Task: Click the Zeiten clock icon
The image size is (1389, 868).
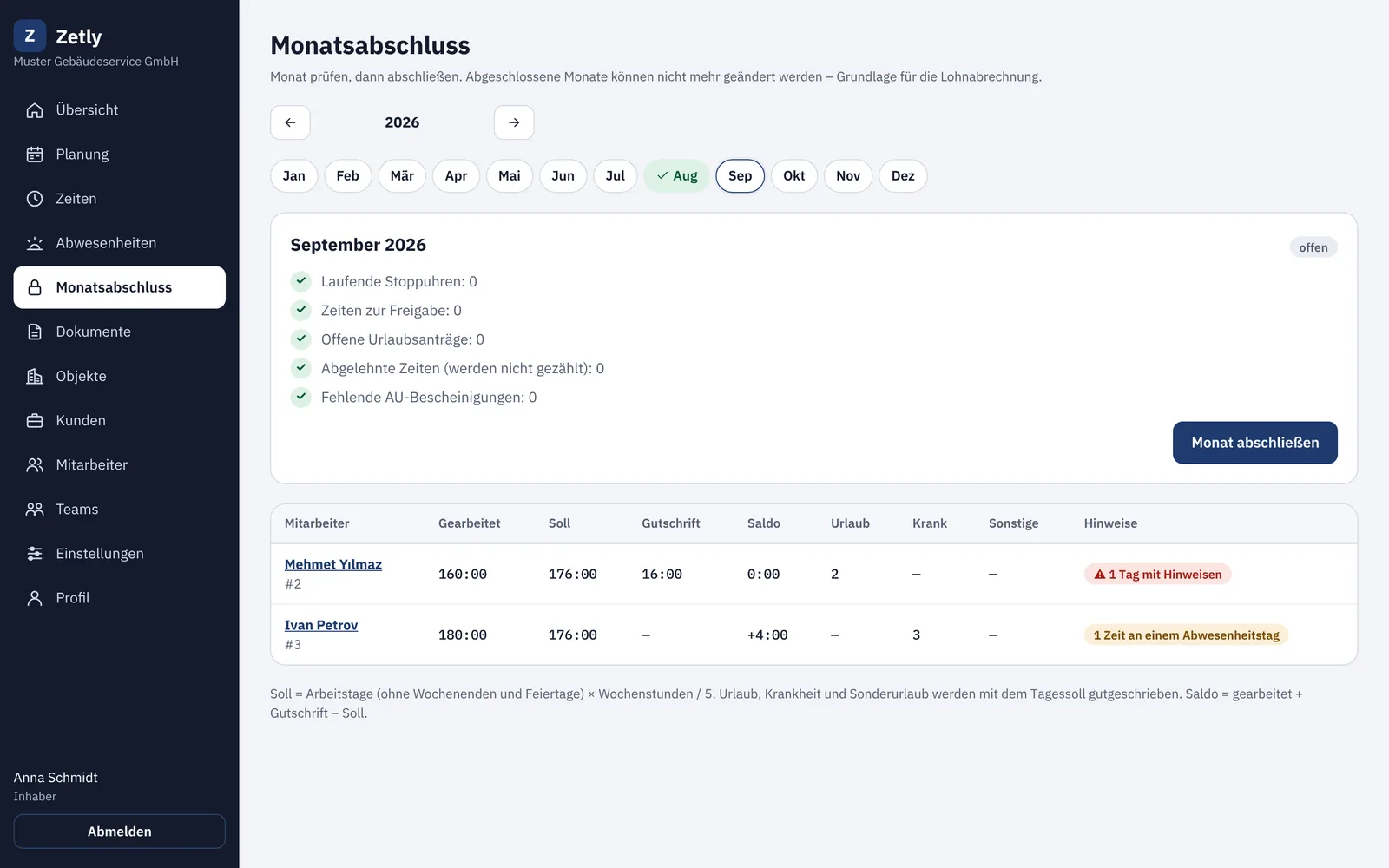Action: pos(35,199)
